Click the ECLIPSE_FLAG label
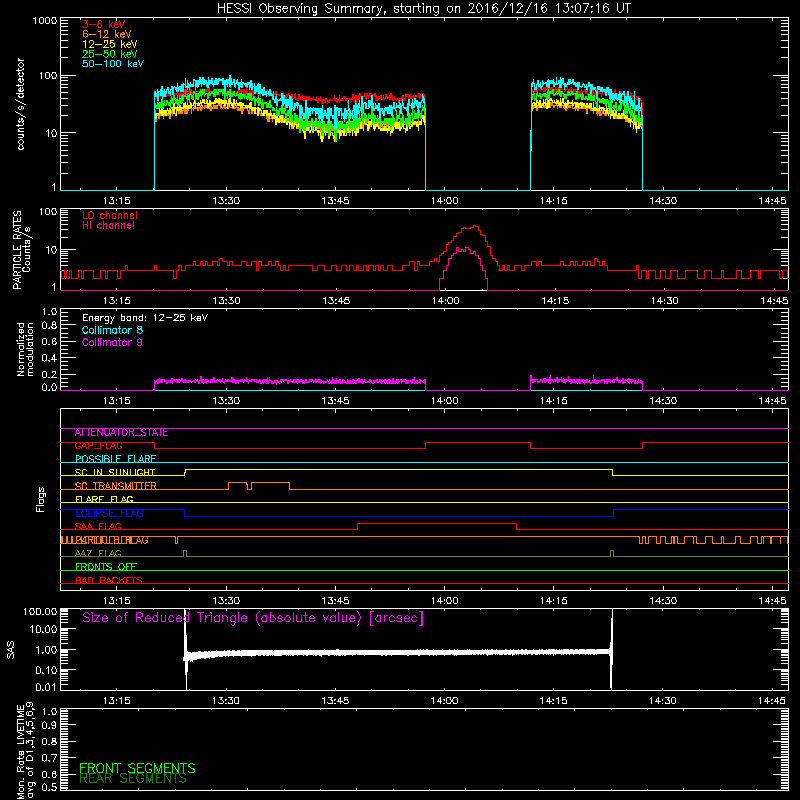This screenshot has width=800, height=800. [x=109, y=513]
